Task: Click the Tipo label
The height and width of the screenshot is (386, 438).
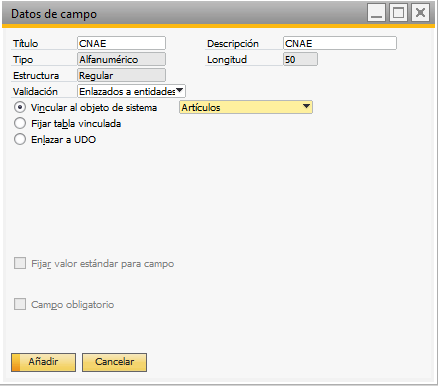Action: (23, 60)
